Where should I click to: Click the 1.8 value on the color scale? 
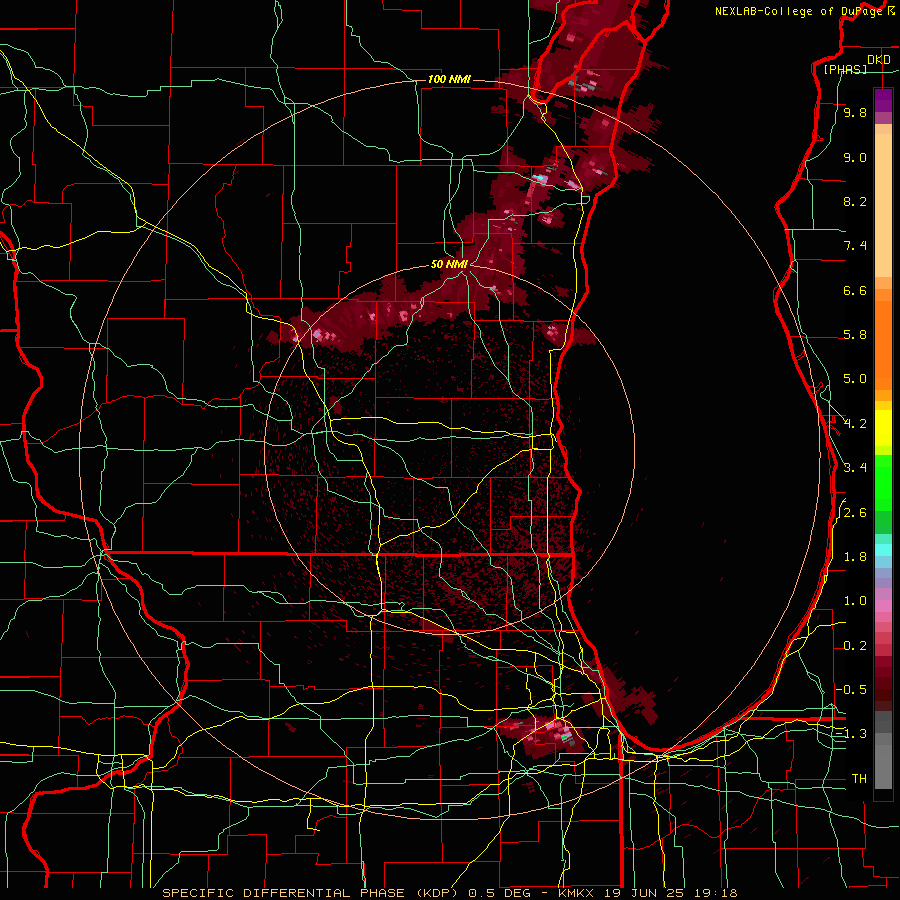coord(855,557)
